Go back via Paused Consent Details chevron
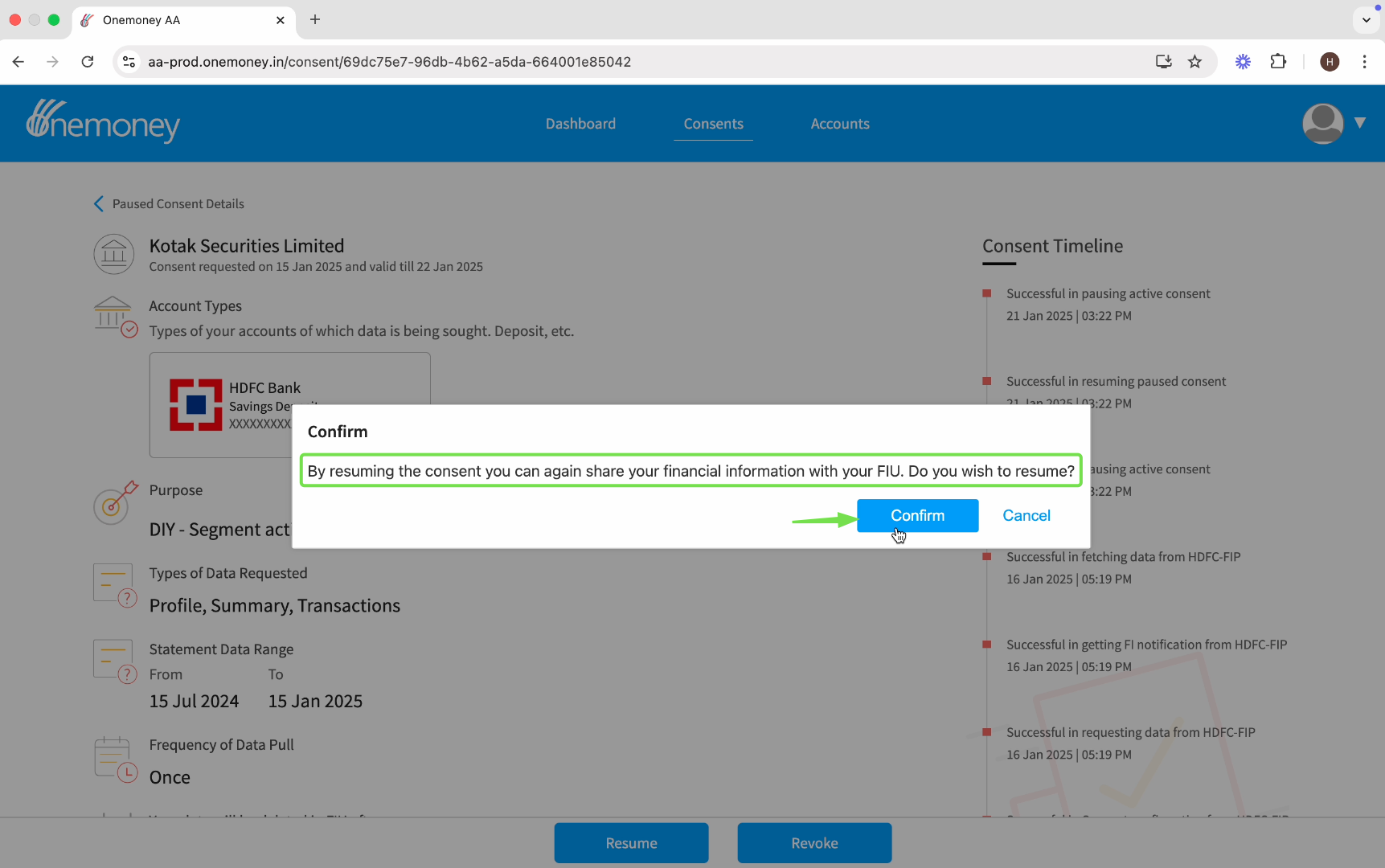Screen dimensions: 1385x868 click(99, 204)
